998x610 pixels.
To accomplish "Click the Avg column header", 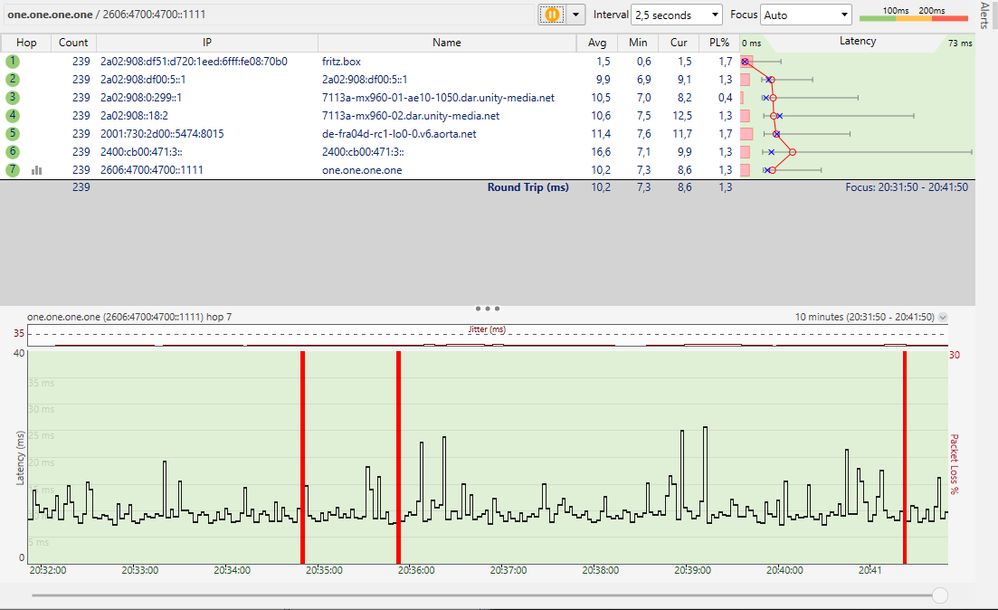I will click(597, 42).
